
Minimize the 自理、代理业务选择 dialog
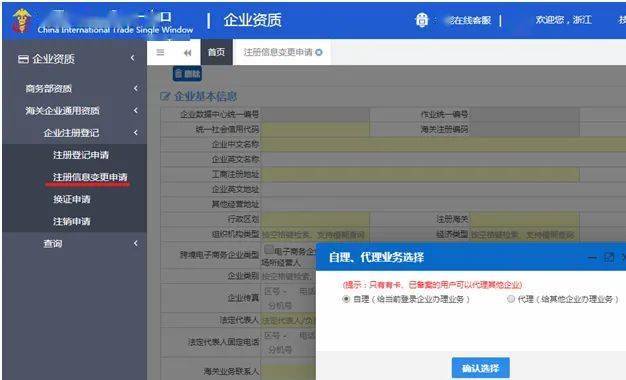click(x=592, y=258)
